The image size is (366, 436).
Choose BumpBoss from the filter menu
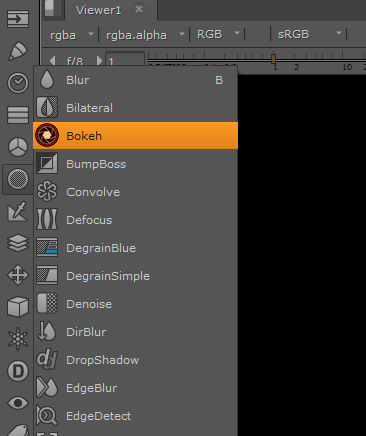click(x=136, y=164)
